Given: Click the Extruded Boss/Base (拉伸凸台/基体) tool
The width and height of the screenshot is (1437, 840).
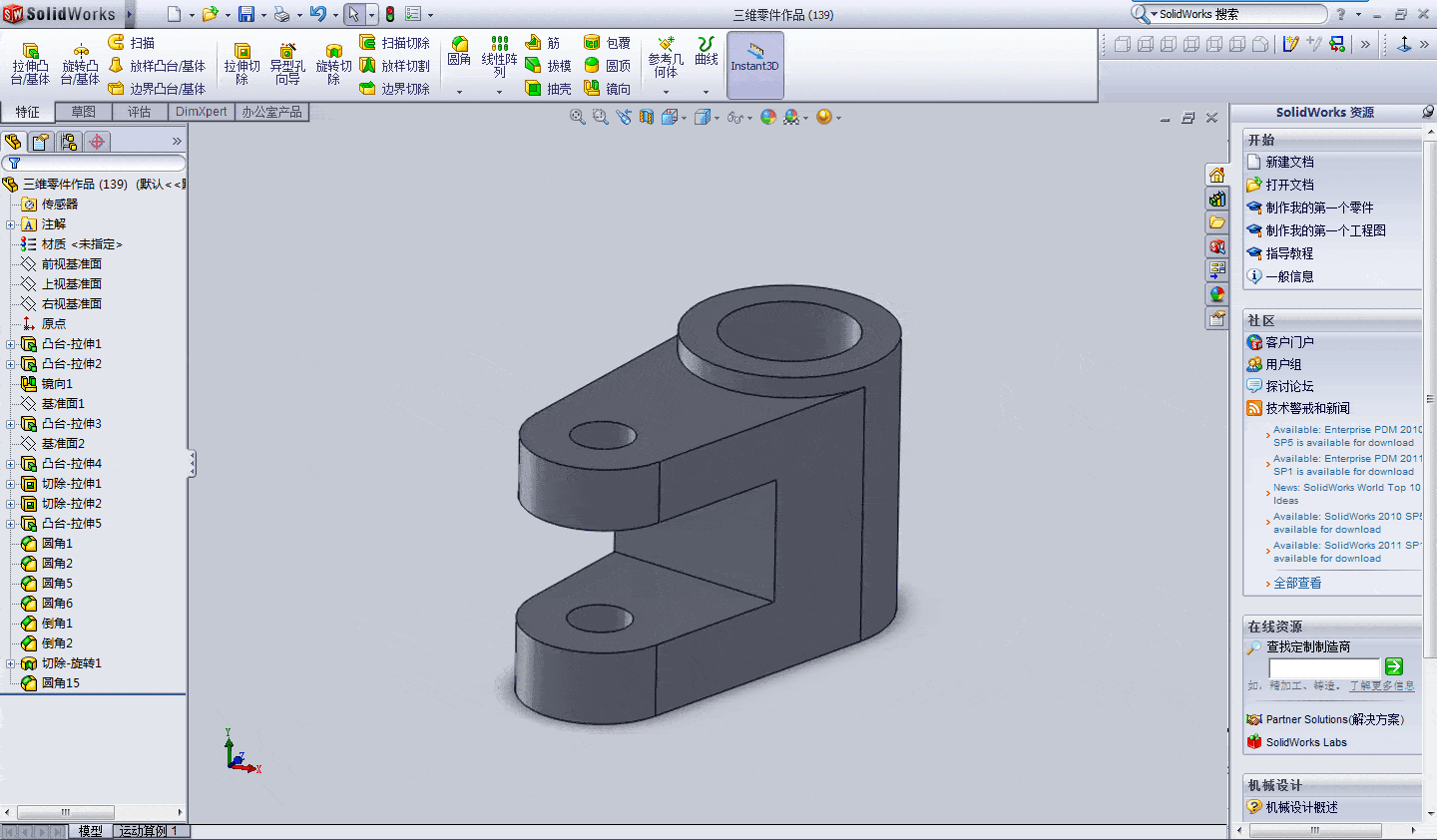Looking at the screenshot, I should (30, 64).
